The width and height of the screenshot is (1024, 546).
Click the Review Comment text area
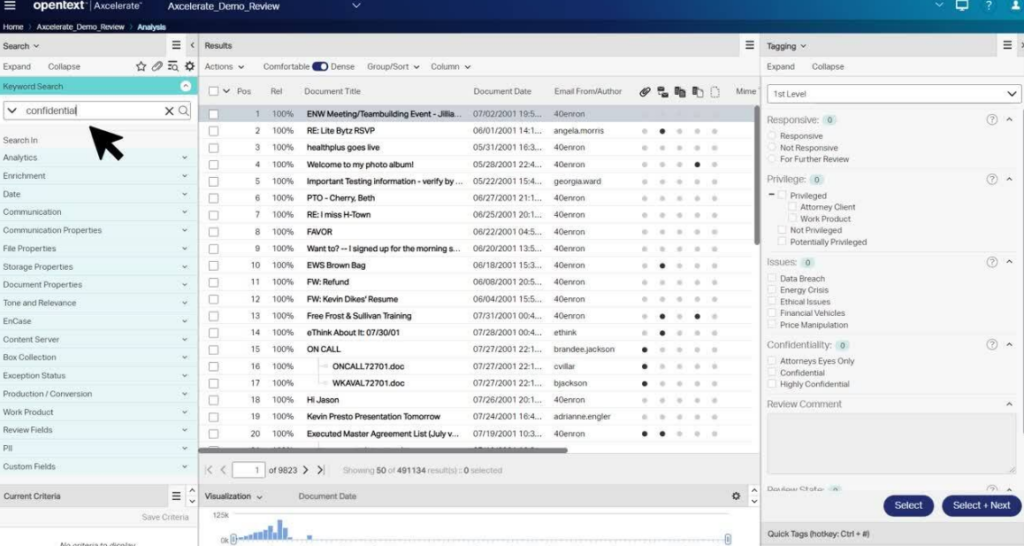pos(891,443)
